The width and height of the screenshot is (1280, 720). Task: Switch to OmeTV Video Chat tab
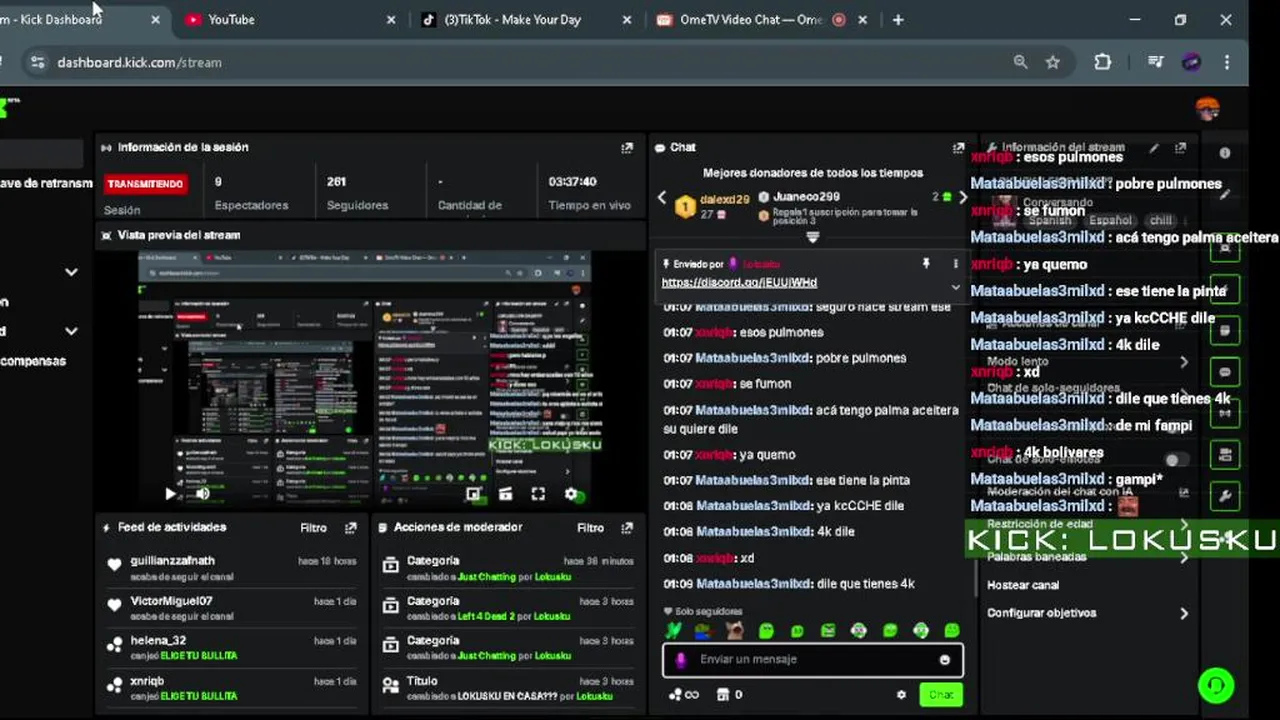pyautogui.click(x=762, y=20)
